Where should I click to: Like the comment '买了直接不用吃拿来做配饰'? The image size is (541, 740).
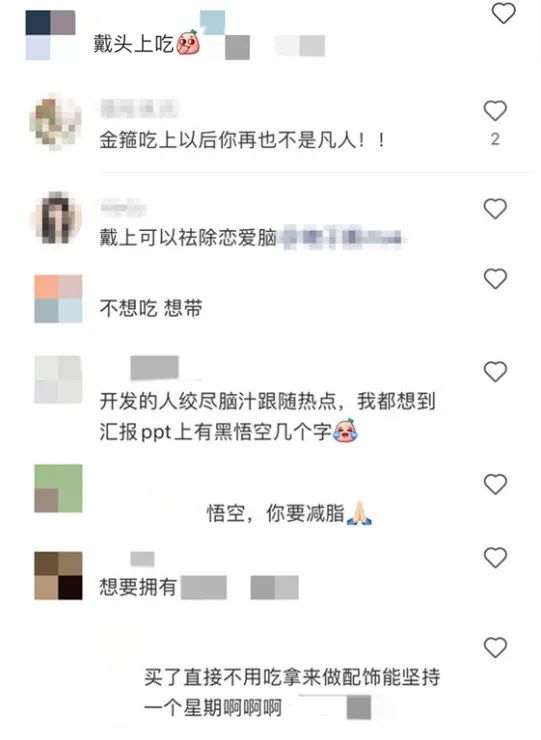495,647
